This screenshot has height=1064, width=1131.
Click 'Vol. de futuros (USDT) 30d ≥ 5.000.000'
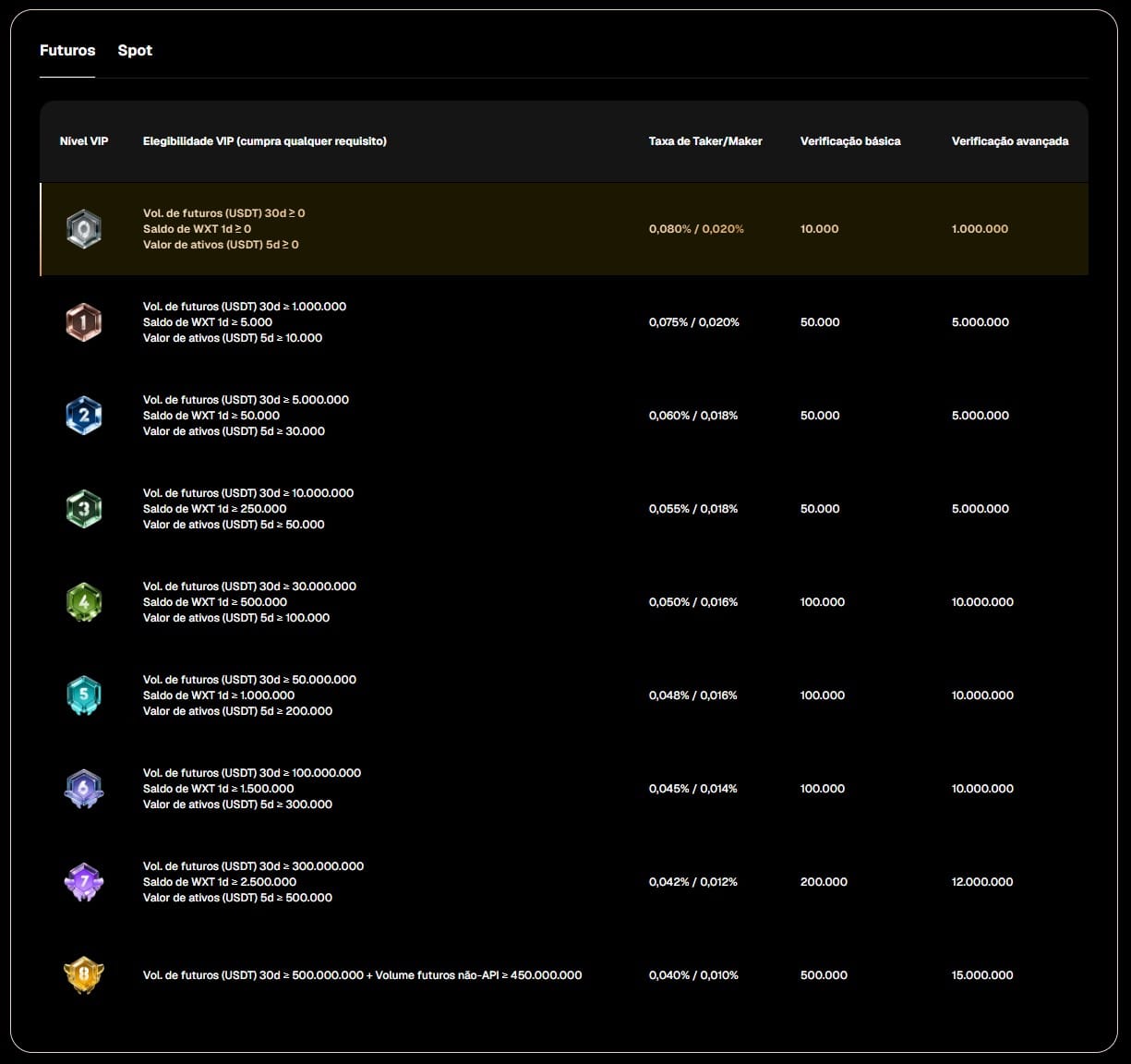pyautogui.click(x=247, y=400)
